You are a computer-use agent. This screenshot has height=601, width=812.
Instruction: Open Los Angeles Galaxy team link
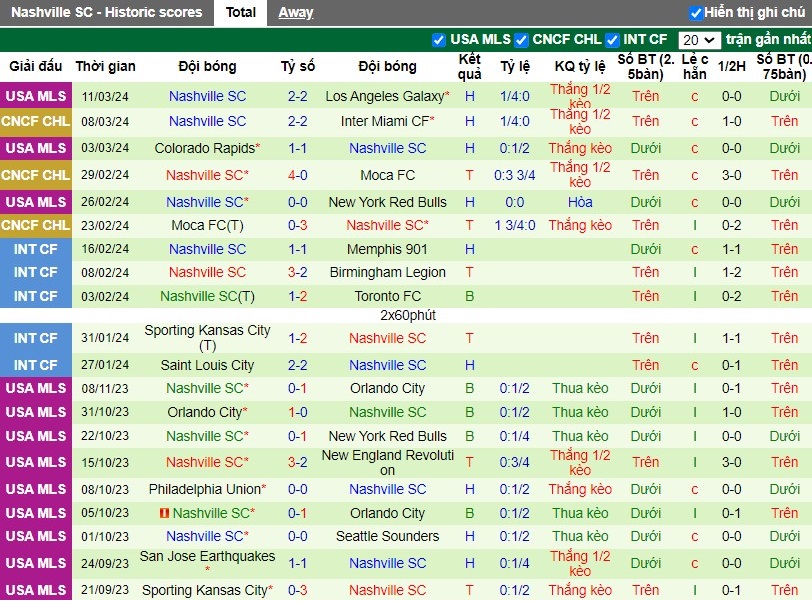387,96
